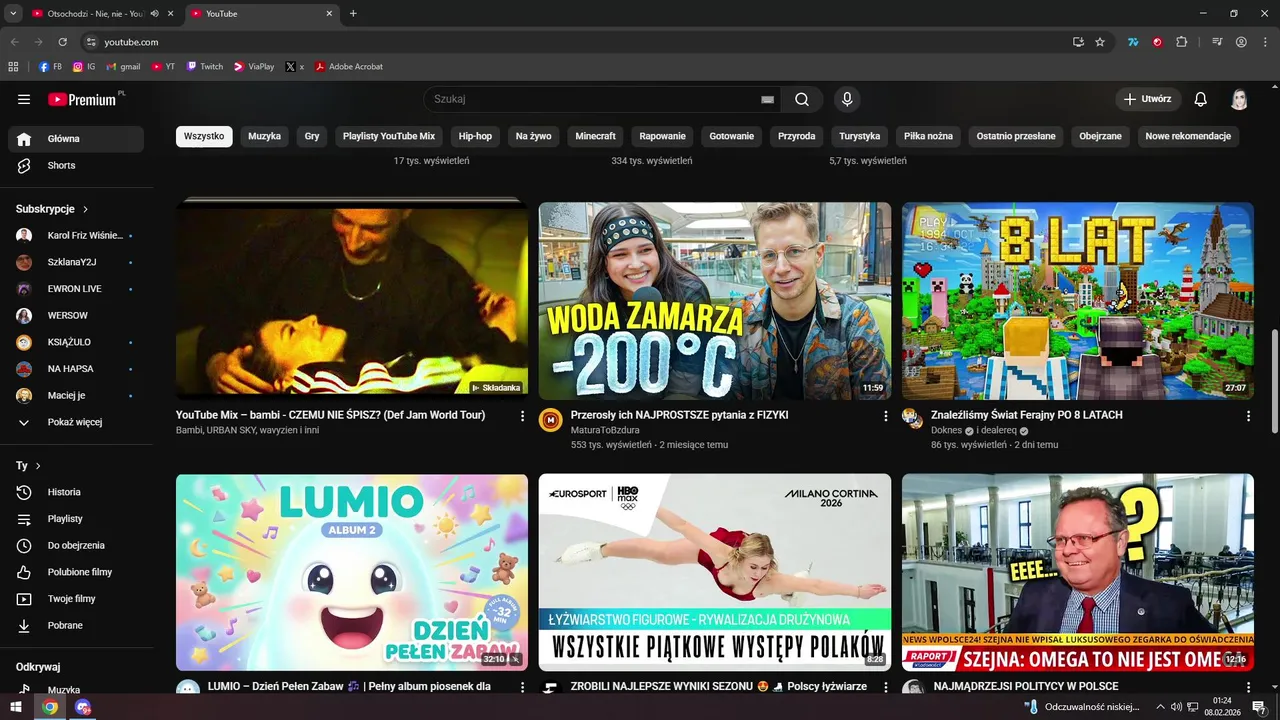Screen dimensions: 1280x720
Task: Select the Playlisty YouTube Mix chip
Action: pyautogui.click(x=389, y=136)
